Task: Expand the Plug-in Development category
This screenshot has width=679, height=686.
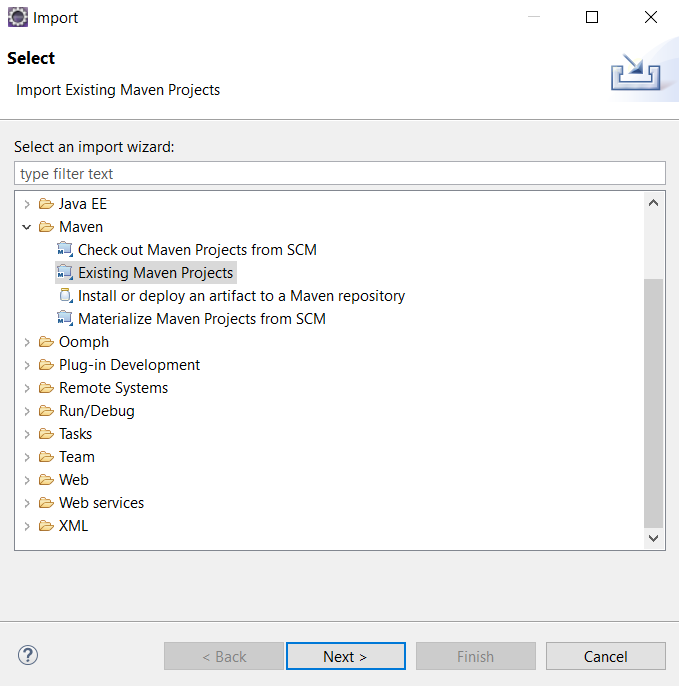Action: point(27,365)
